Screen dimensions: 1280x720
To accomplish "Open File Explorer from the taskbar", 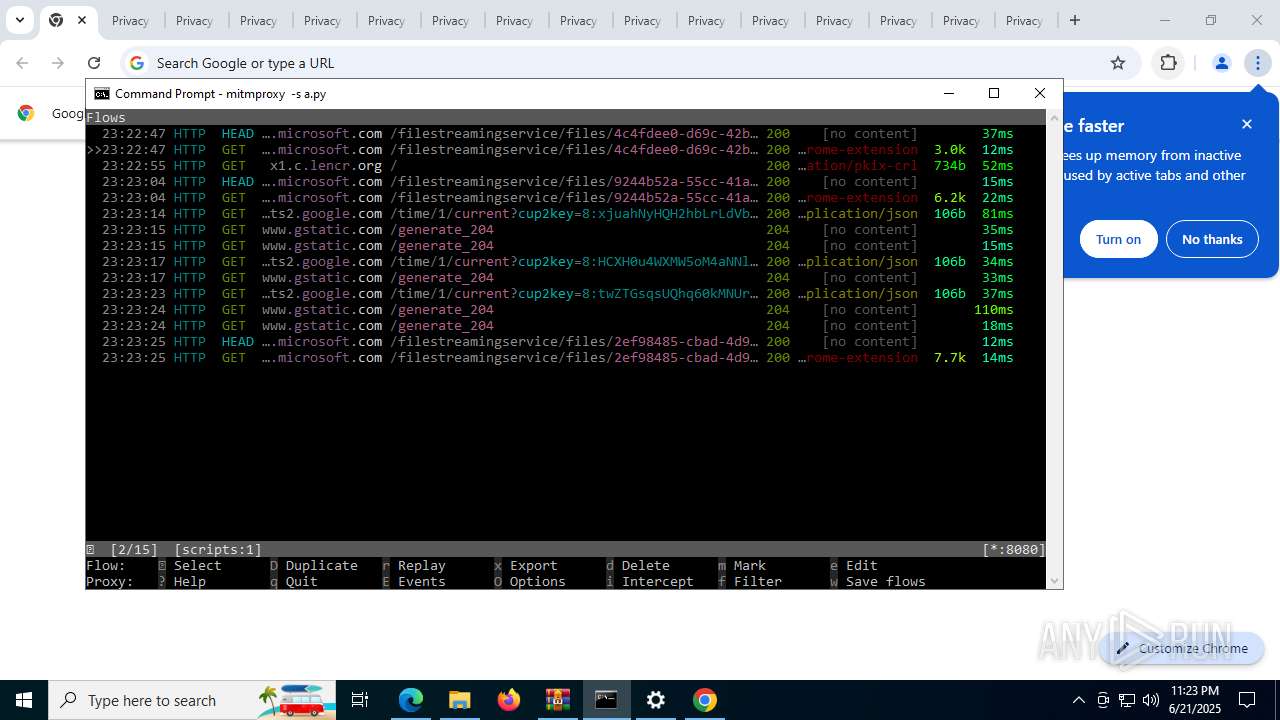I will click(459, 700).
